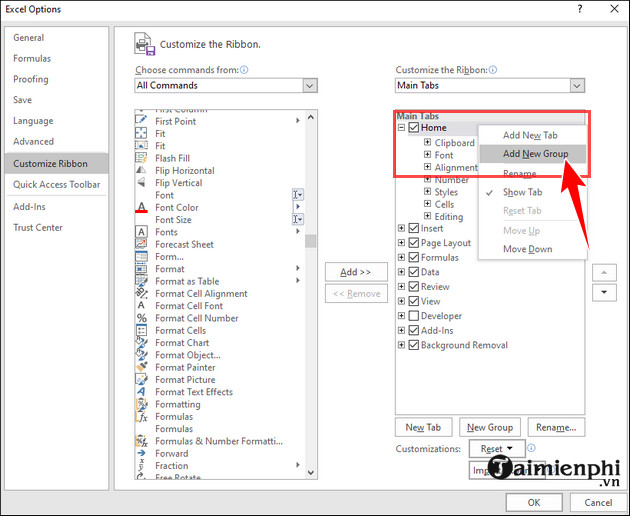Click info icon beside Choose commands from
Screen dimensions: 630x516
[x=244, y=70]
